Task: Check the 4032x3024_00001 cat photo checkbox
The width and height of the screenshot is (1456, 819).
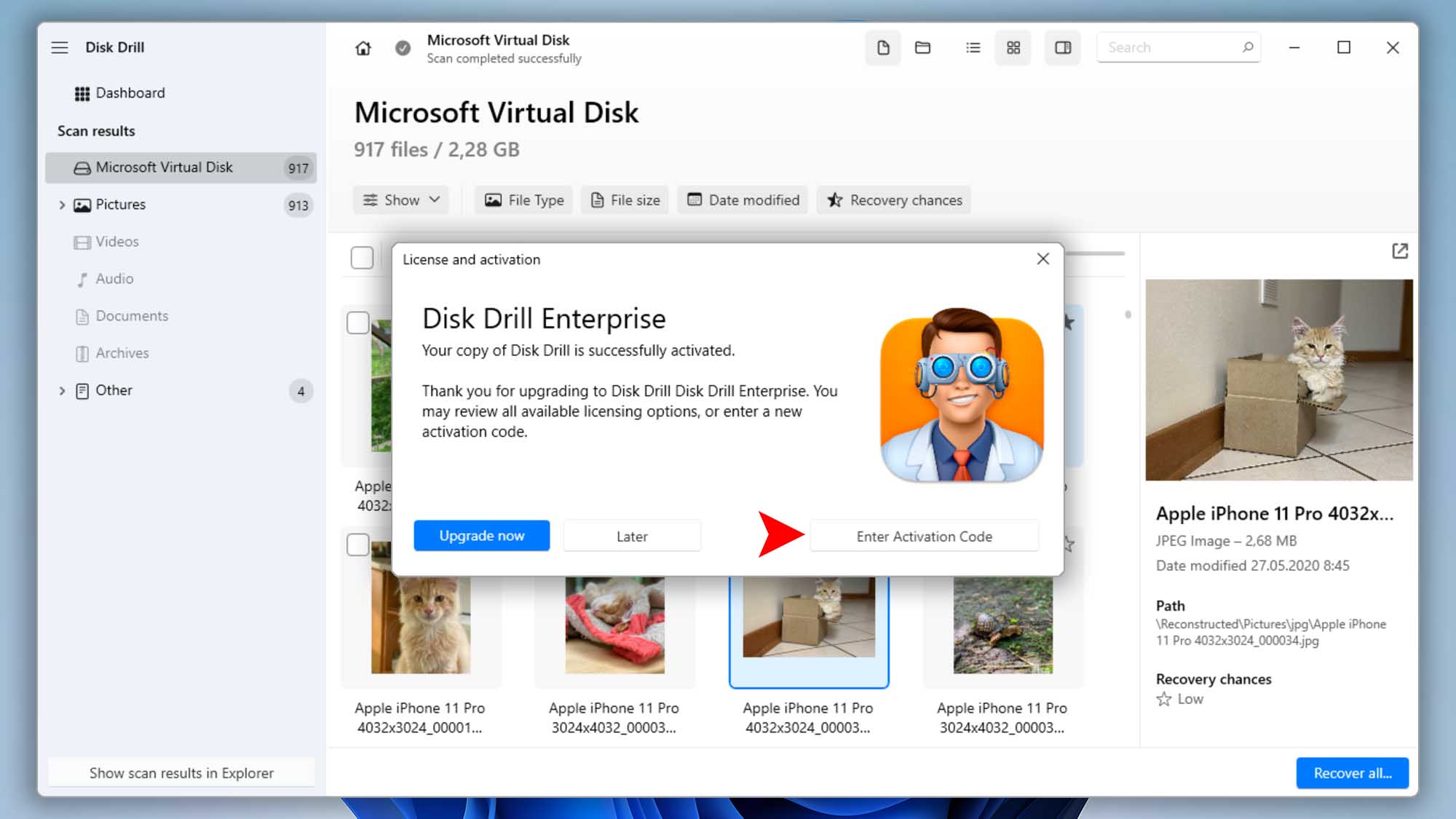Action: click(x=358, y=545)
